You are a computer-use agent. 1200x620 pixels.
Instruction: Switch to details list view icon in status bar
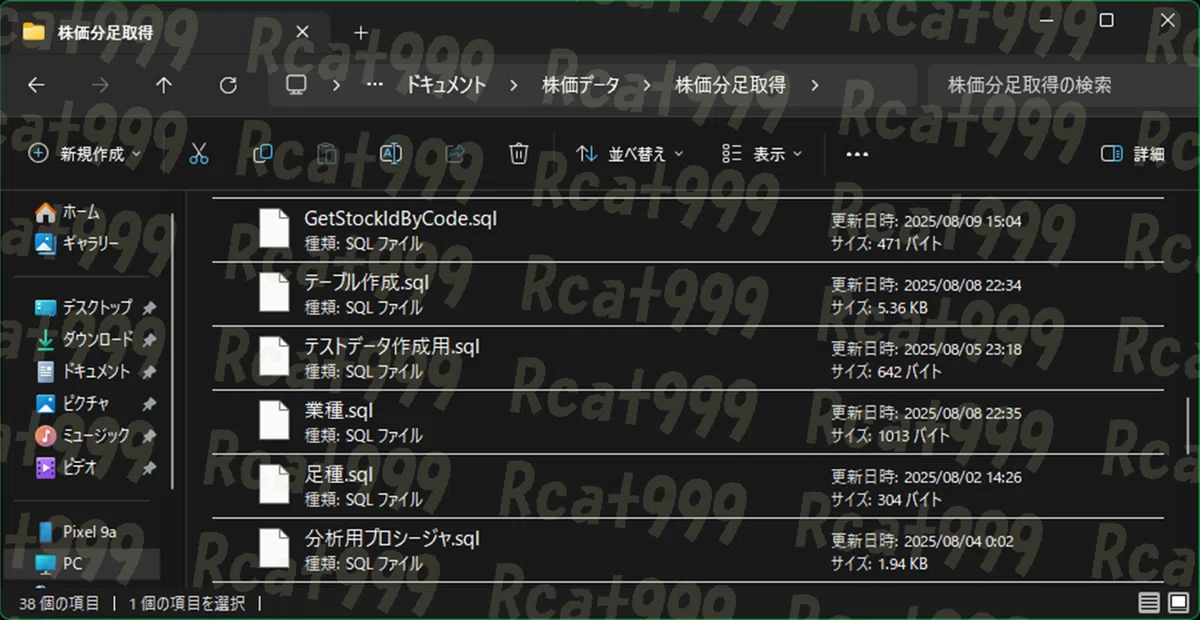pos(1149,603)
